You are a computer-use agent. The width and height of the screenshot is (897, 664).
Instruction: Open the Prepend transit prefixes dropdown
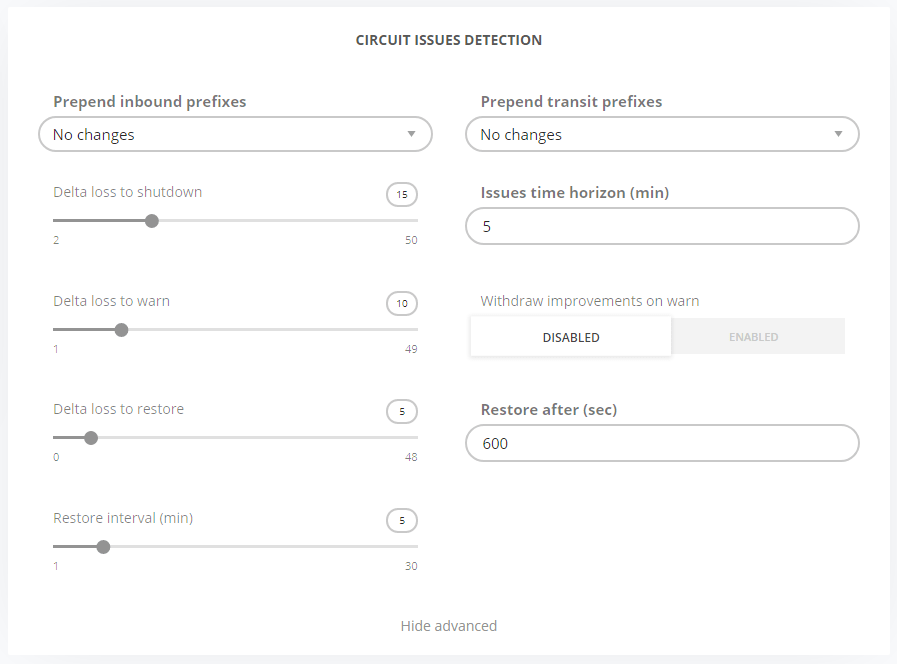tap(662, 134)
